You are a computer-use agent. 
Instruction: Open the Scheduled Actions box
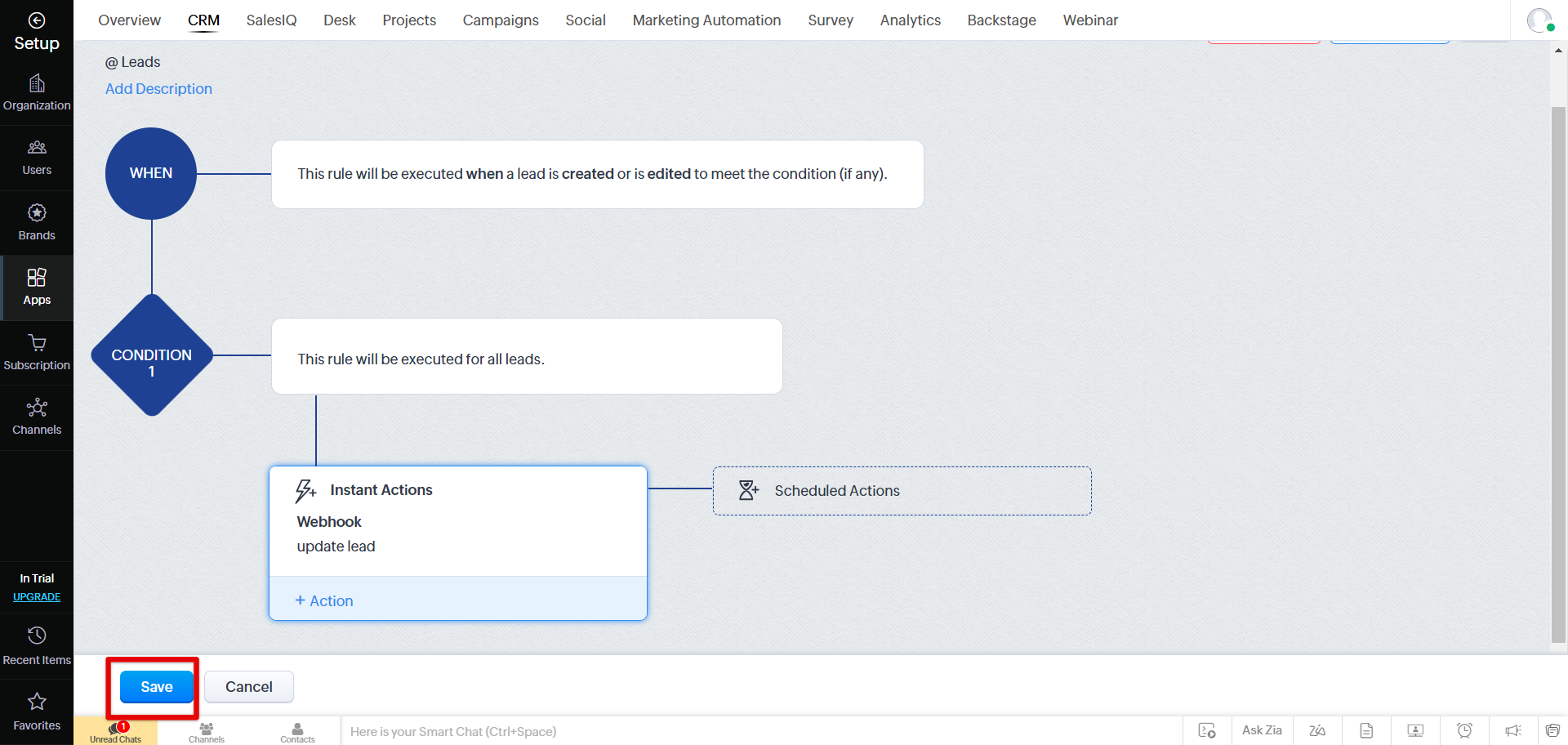point(902,491)
